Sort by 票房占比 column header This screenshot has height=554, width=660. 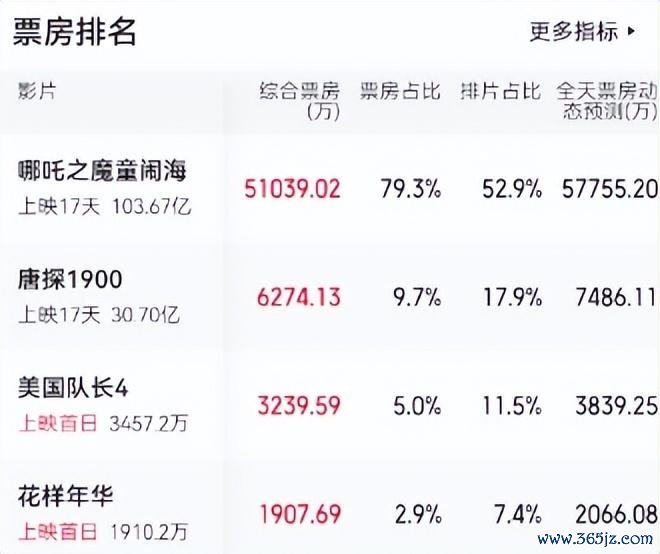click(400, 91)
